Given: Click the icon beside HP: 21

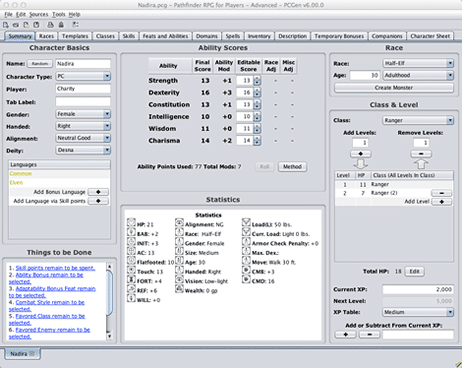Looking at the screenshot, I should click(131, 222).
